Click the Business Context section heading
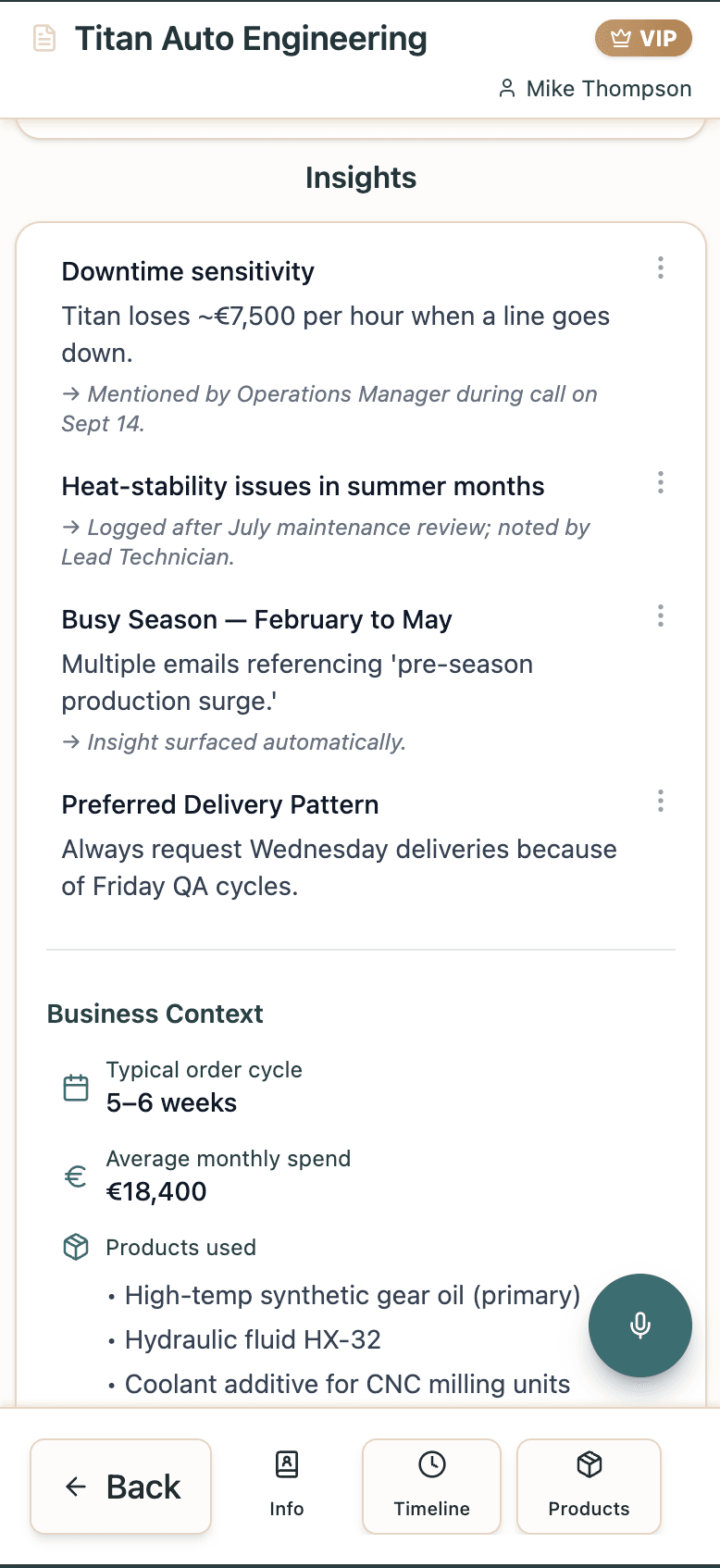Image resolution: width=720 pixels, height=1568 pixels. point(155,1014)
